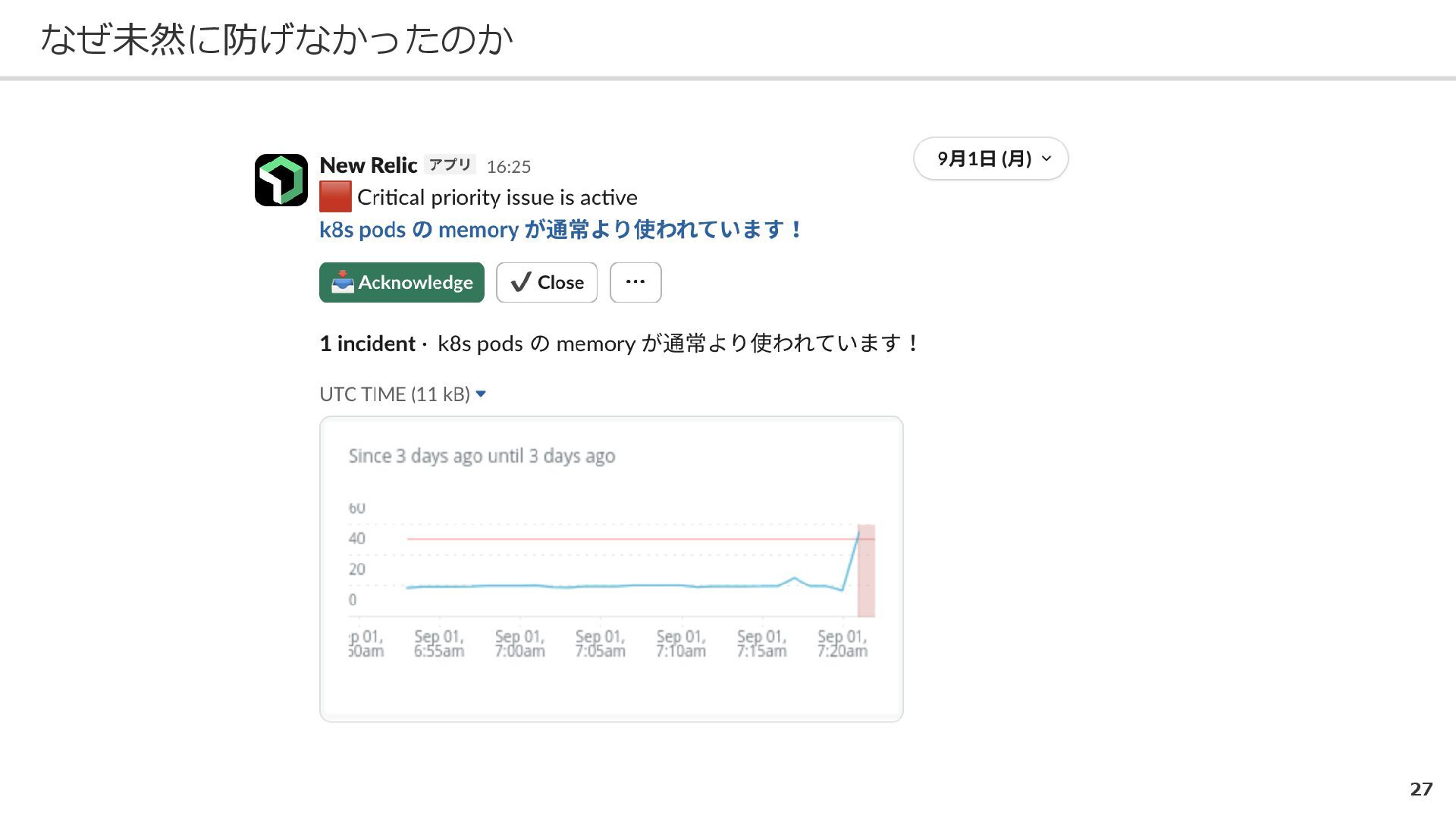Click the red critical priority square icon
1456x819 pixels.
[x=335, y=197]
